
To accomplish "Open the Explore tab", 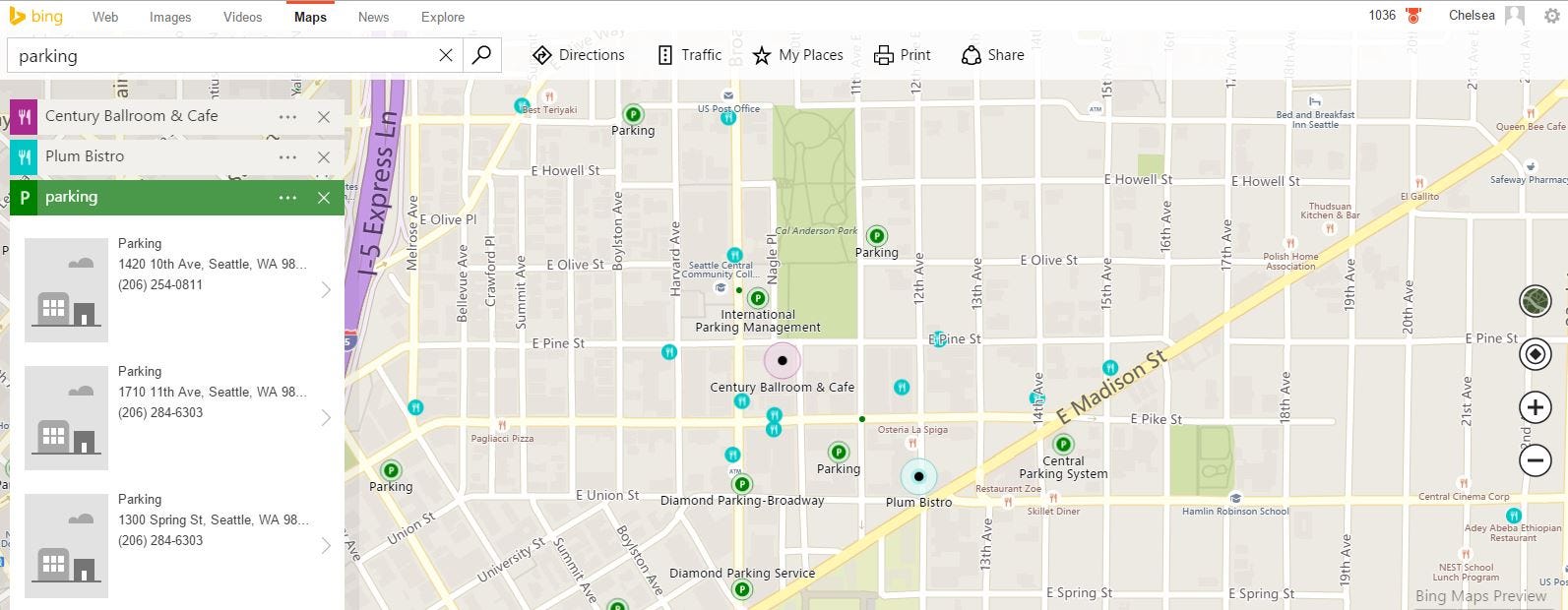I will [x=443, y=17].
